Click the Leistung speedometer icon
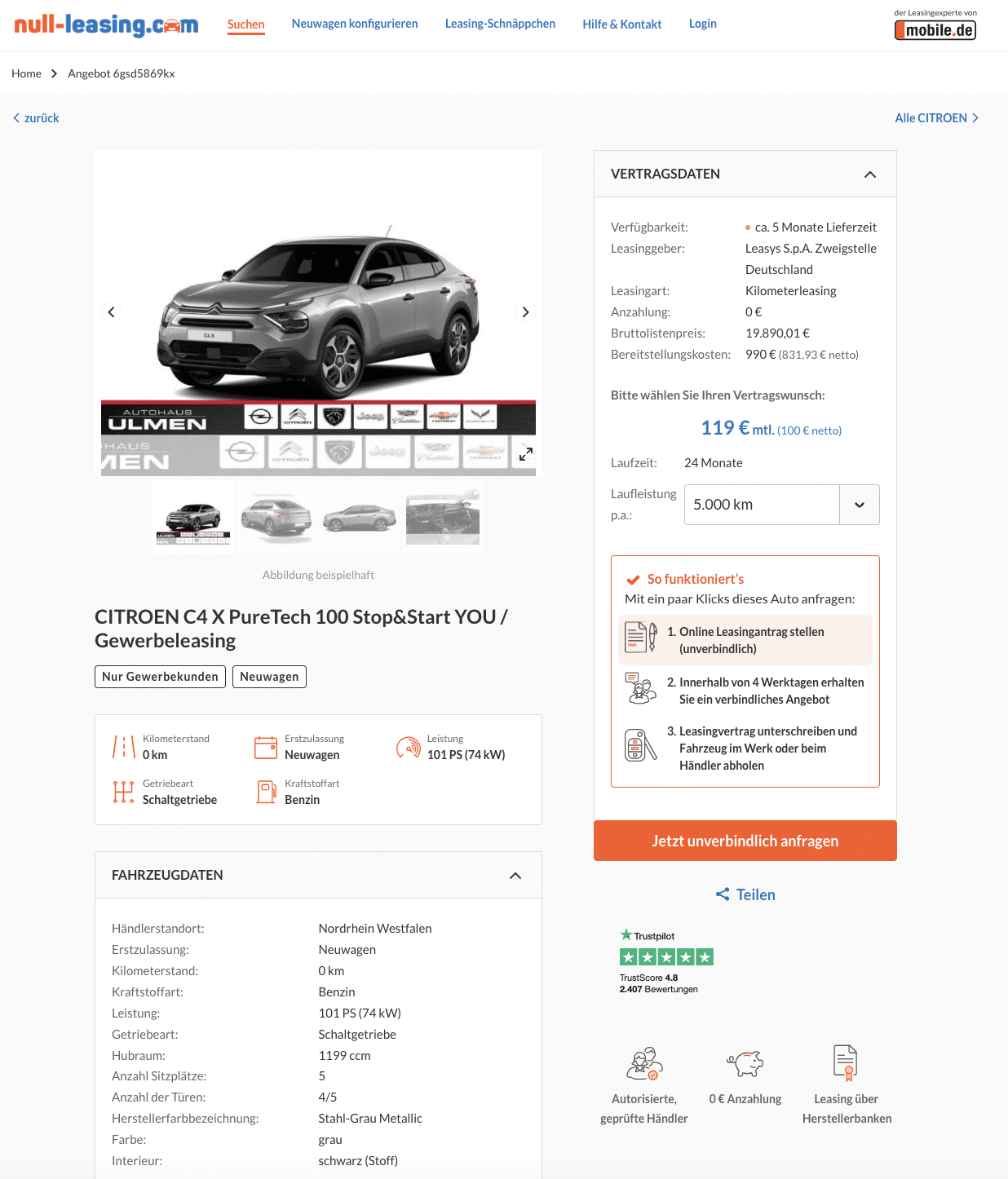 (408, 747)
